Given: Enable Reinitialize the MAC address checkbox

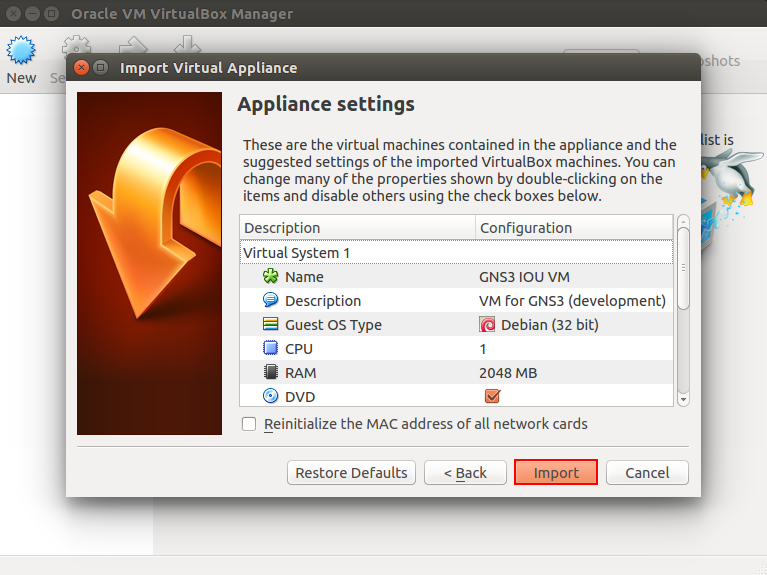Looking at the screenshot, I should click(x=249, y=424).
